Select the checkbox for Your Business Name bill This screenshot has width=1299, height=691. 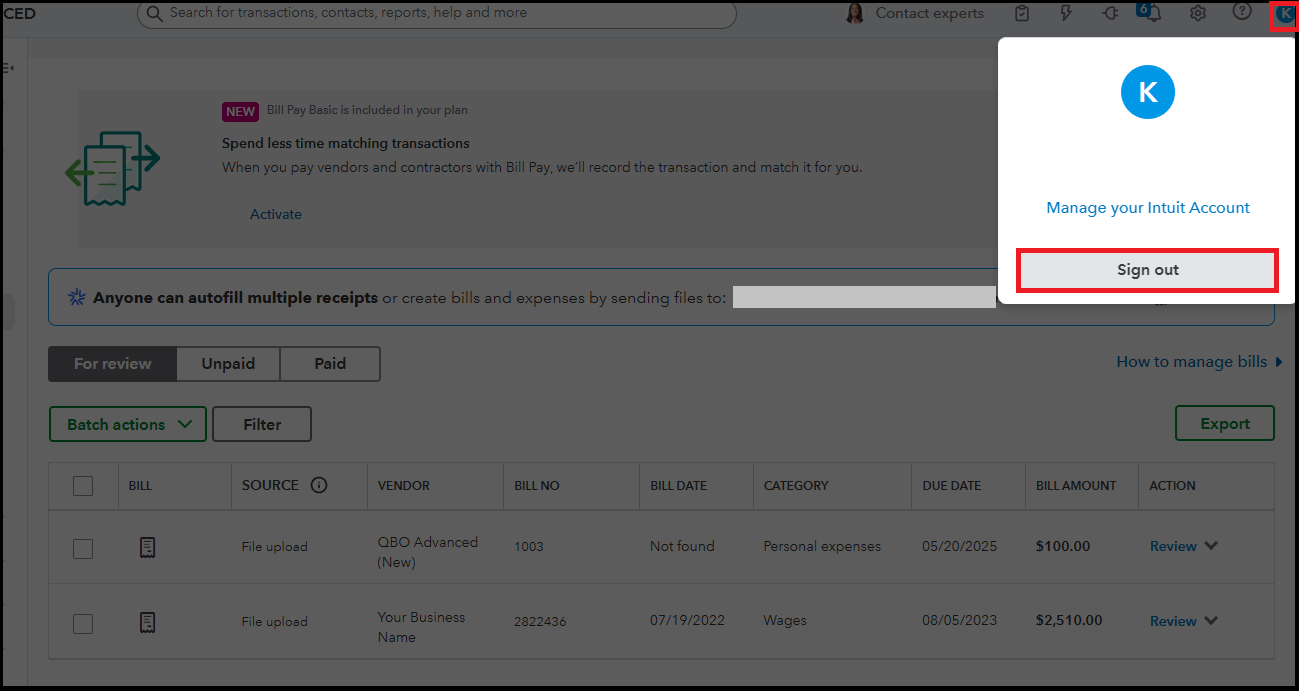point(83,623)
